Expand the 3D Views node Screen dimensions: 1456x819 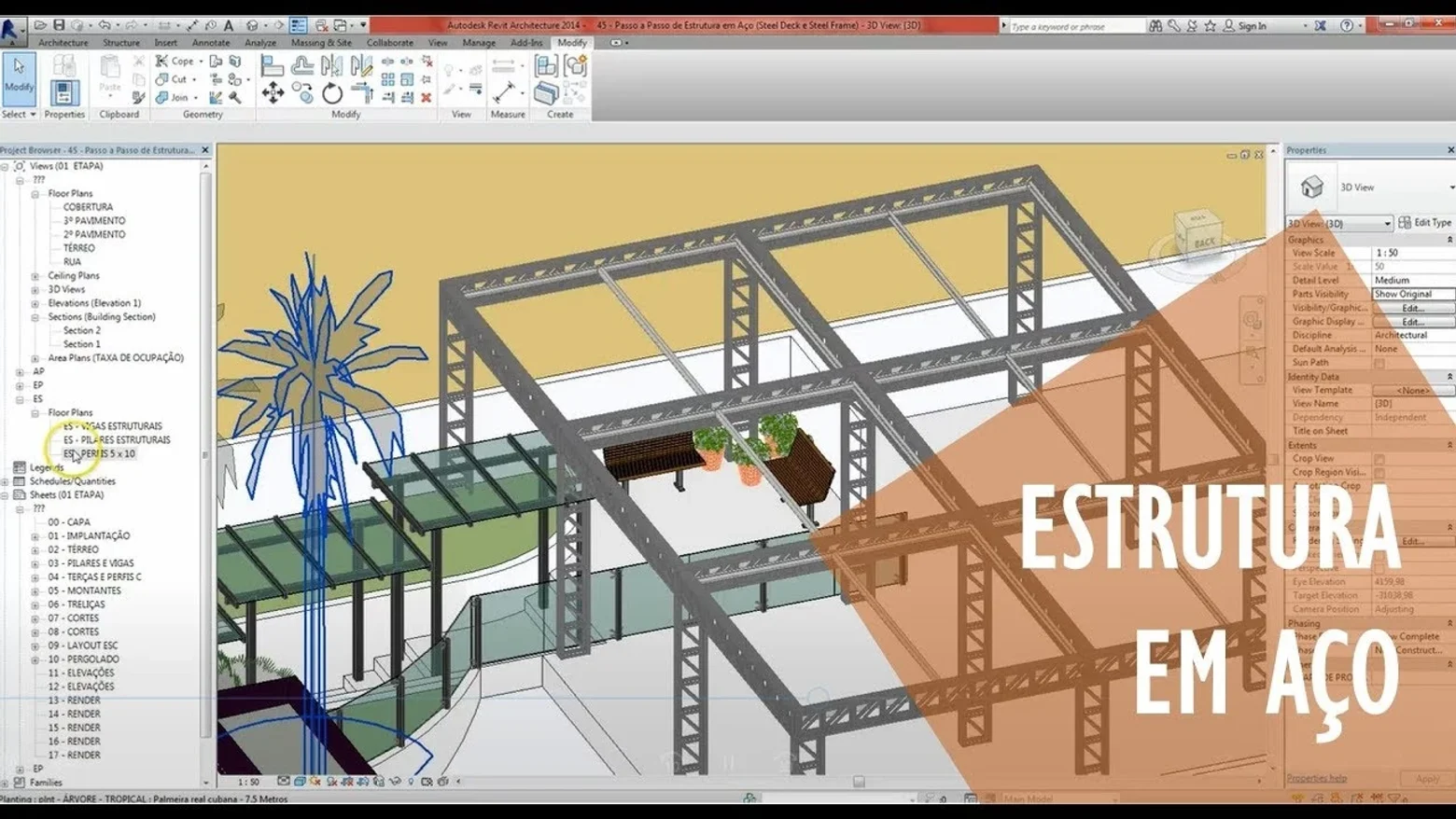35,290
